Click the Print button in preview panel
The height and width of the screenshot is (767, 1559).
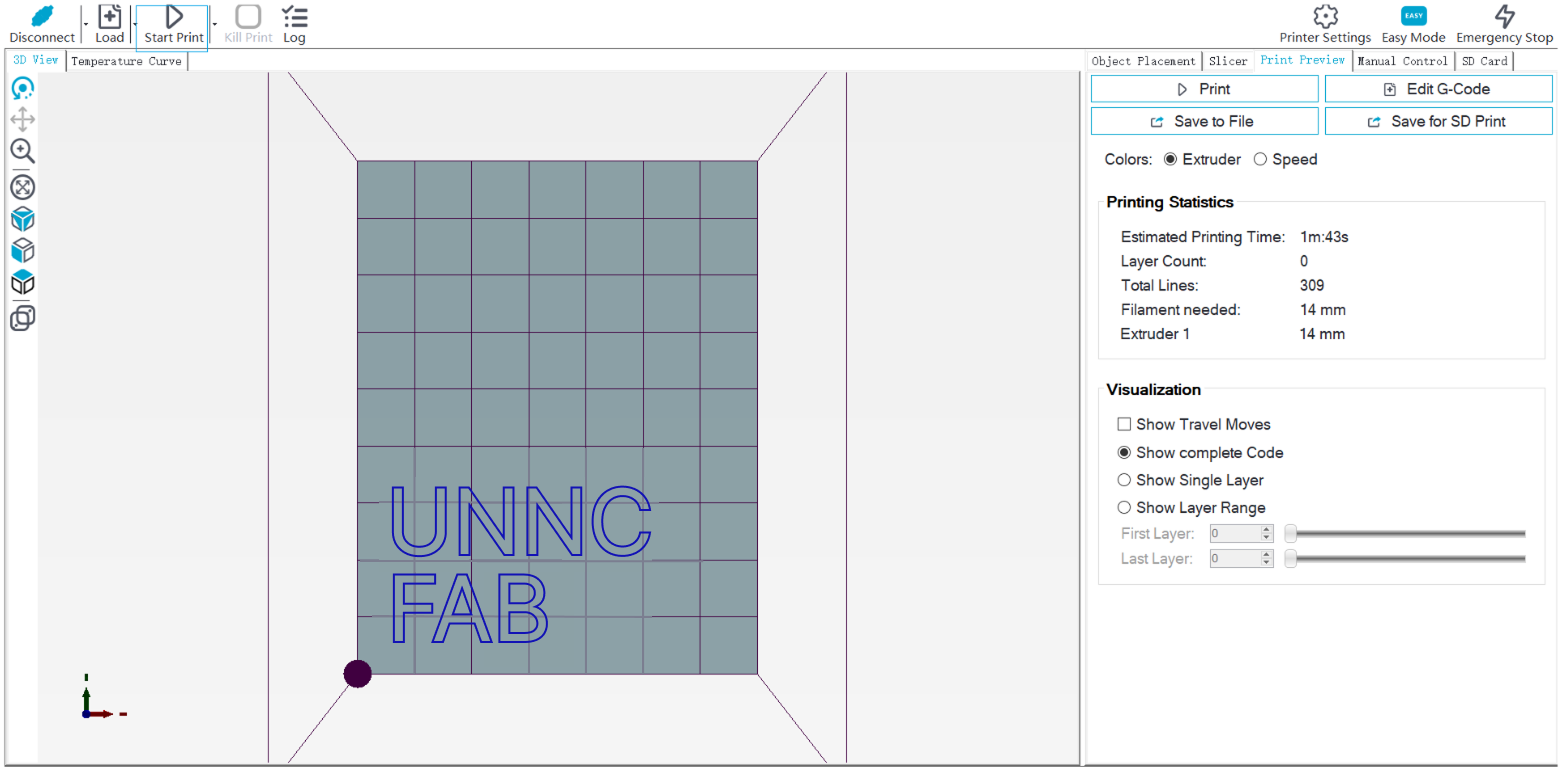tap(1204, 89)
